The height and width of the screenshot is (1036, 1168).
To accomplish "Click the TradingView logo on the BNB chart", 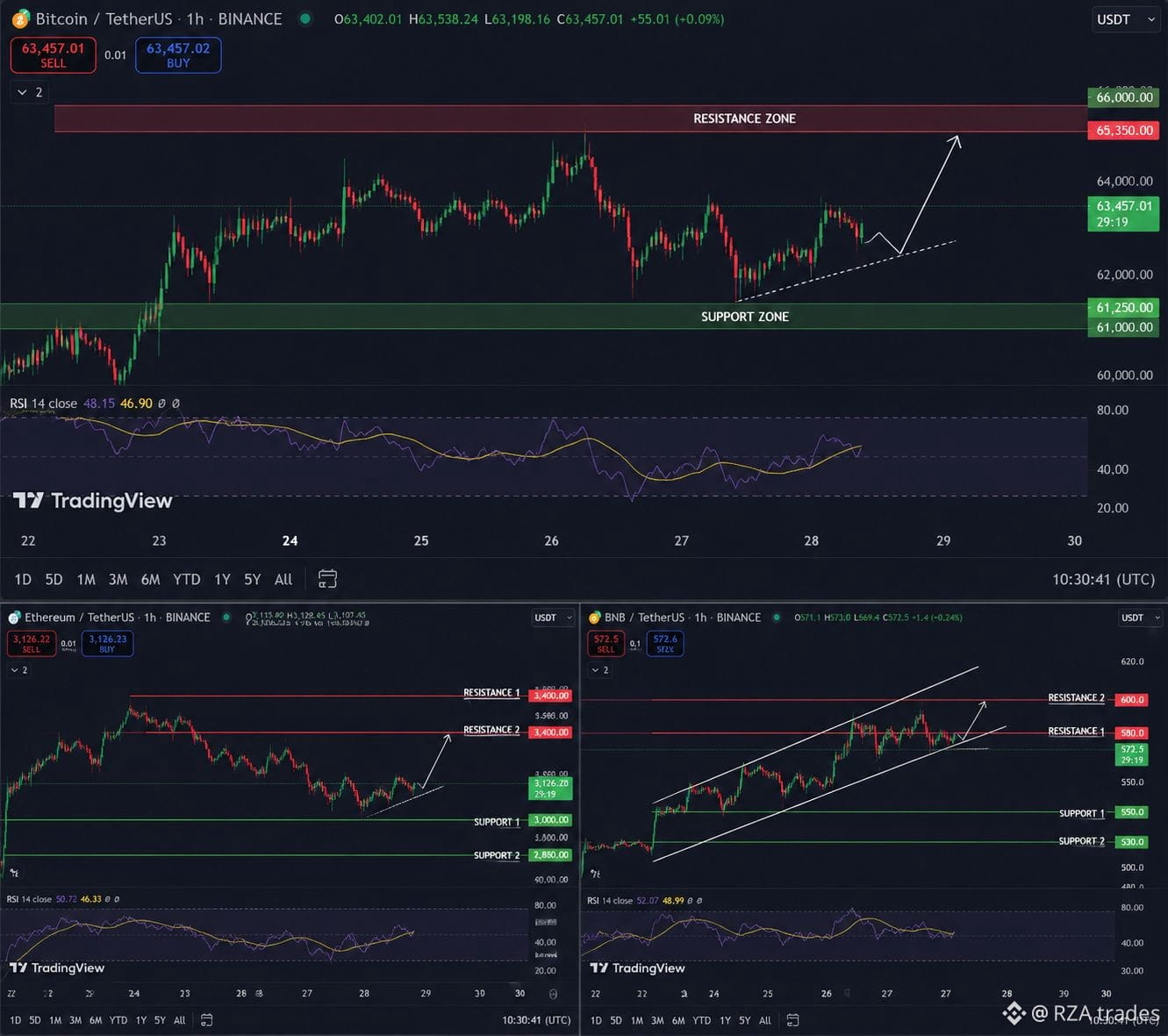I will pyautogui.click(x=637, y=968).
